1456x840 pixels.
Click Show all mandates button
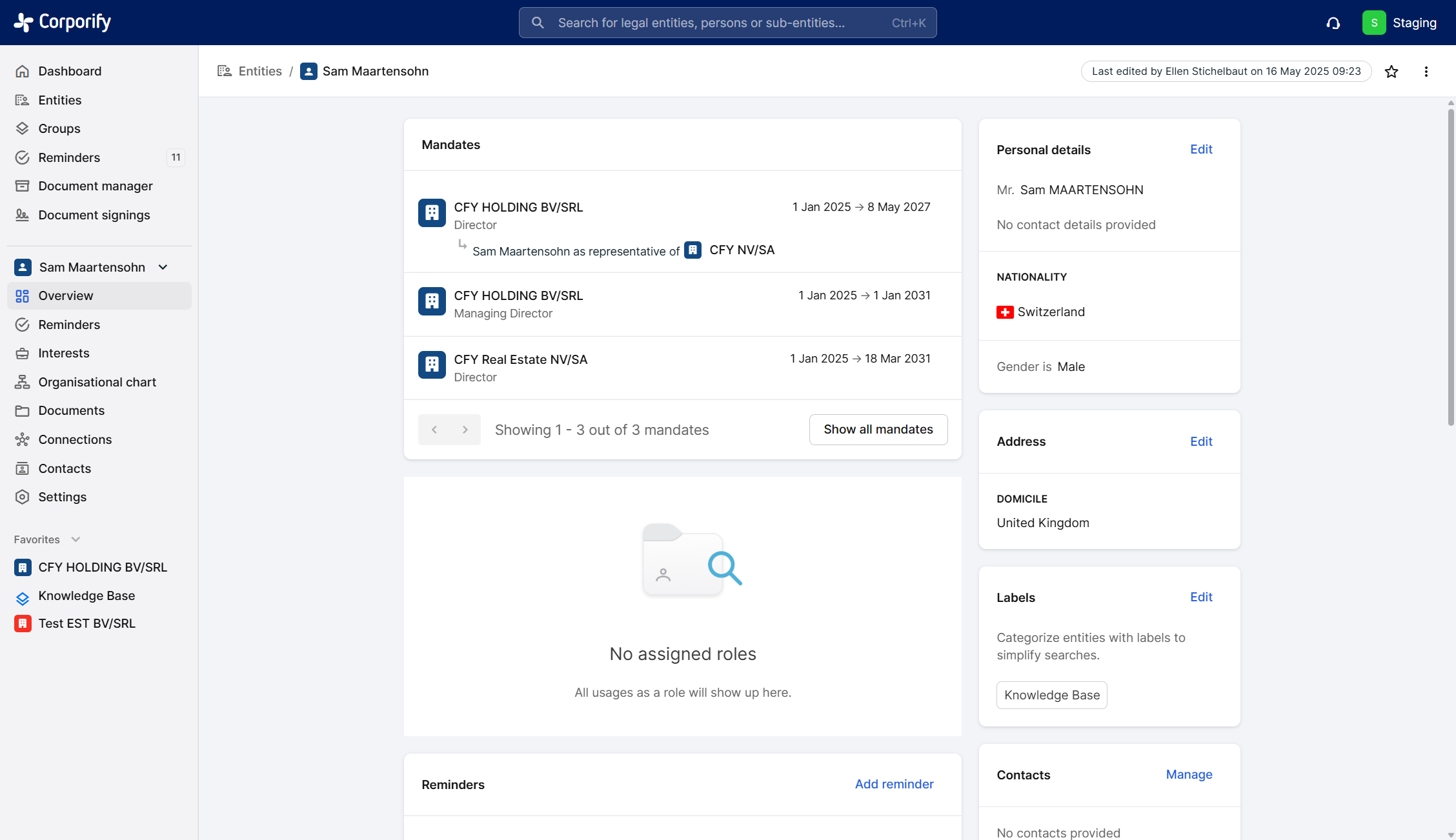pyautogui.click(x=878, y=430)
